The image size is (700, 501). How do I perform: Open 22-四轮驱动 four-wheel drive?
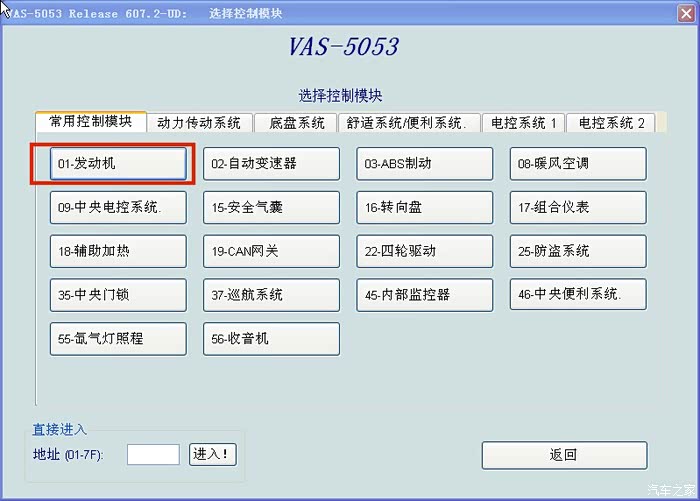[425, 251]
